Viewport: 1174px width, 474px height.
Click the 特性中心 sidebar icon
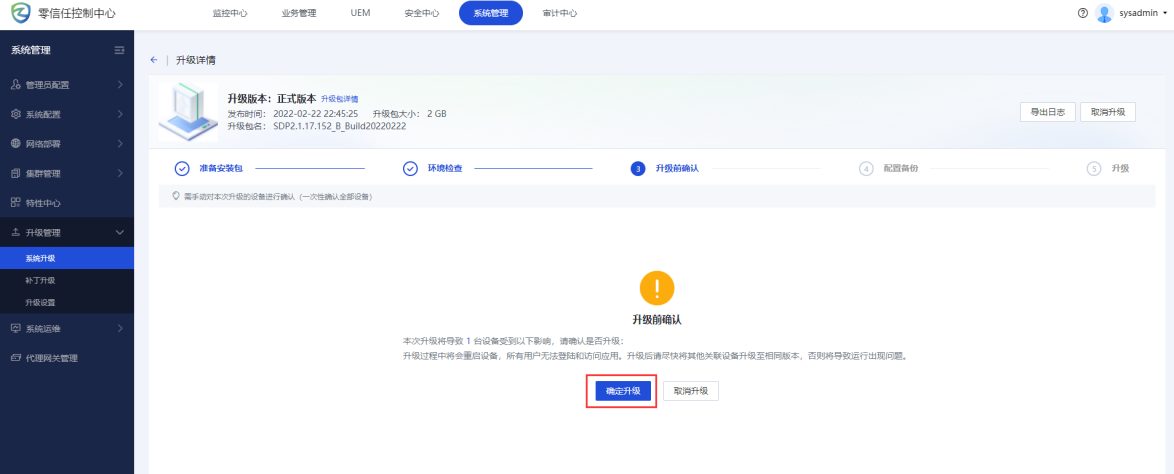15,203
